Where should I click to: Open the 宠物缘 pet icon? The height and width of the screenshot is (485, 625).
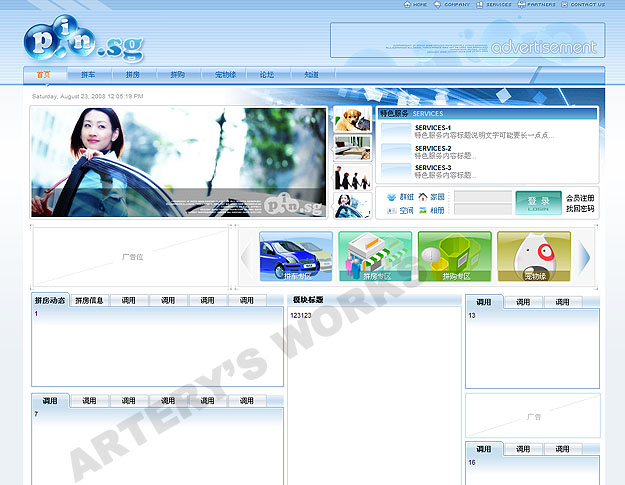pyautogui.click(x=534, y=256)
